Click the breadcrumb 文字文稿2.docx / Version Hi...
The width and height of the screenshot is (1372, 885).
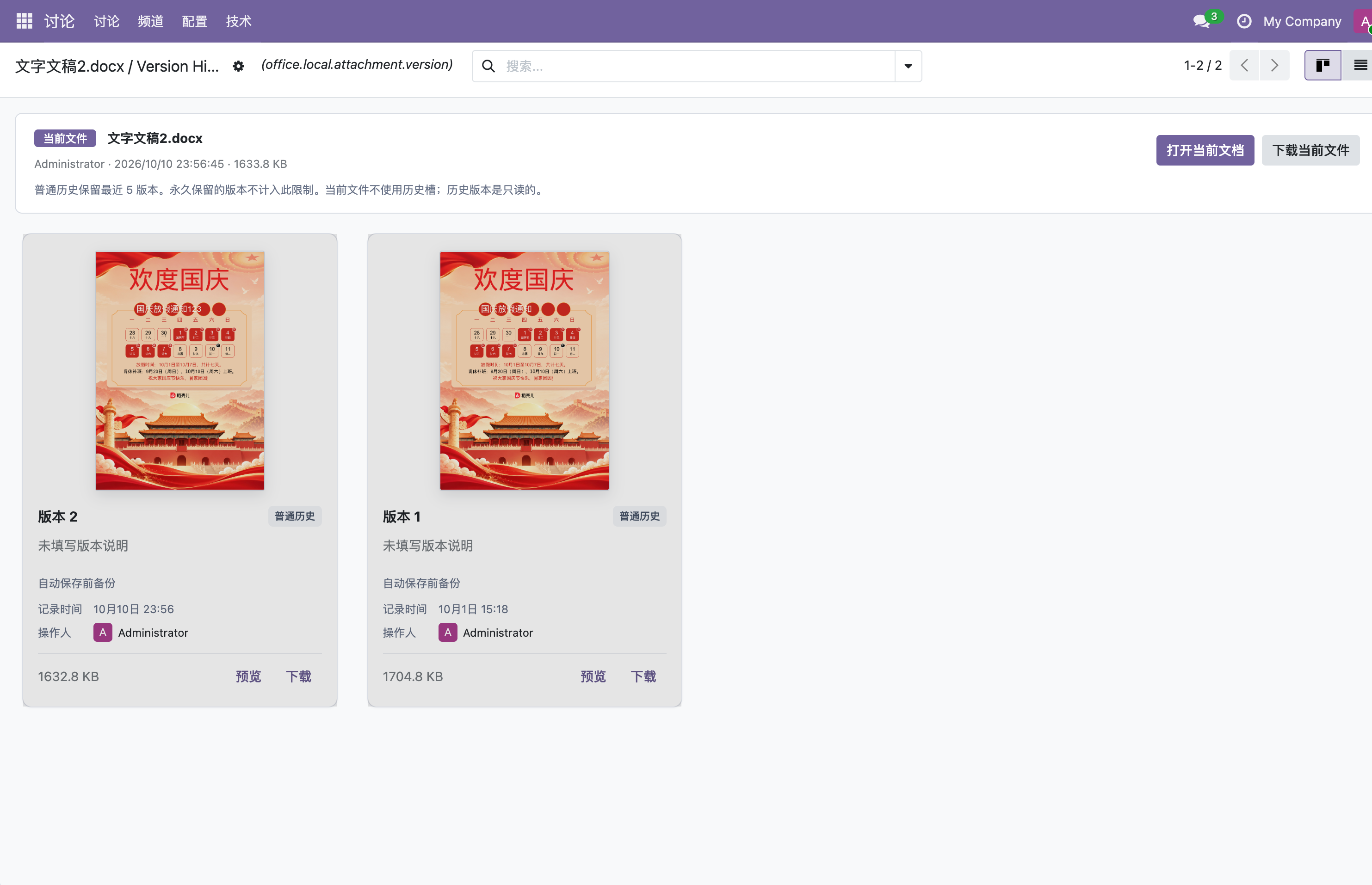[117, 66]
